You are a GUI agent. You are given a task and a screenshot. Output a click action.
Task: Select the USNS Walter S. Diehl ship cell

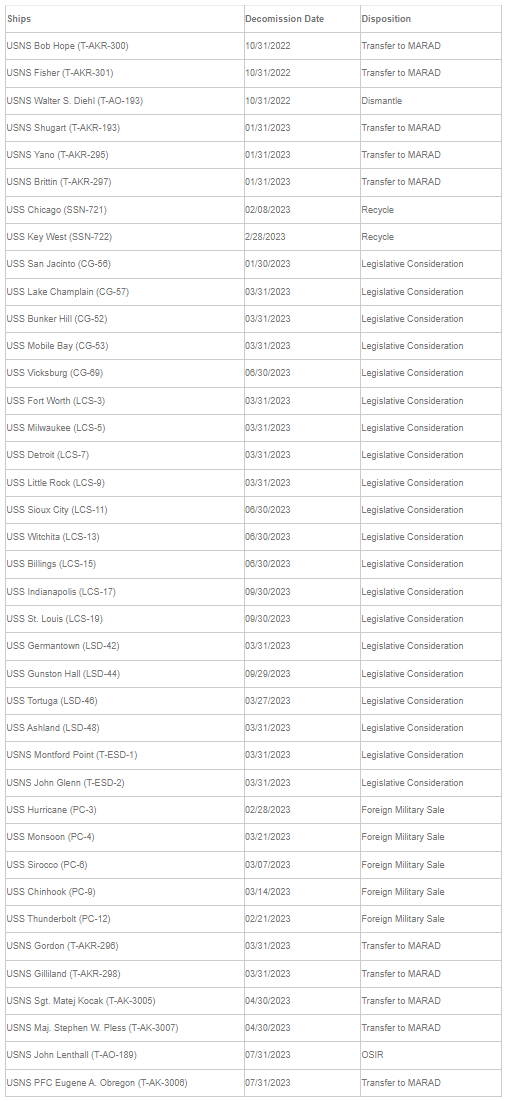click(124, 101)
